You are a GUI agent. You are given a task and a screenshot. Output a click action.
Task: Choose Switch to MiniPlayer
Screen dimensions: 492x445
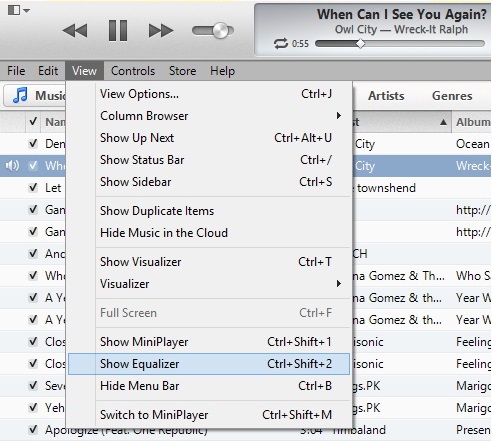coord(209,415)
